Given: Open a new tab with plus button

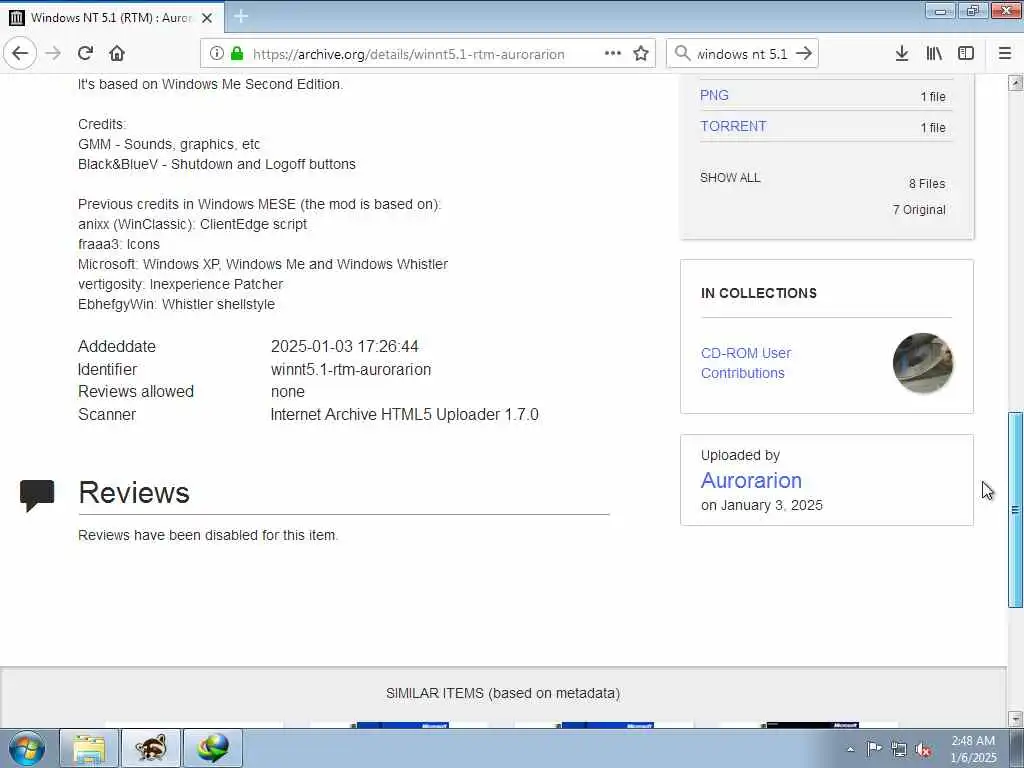Looking at the screenshot, I should click(x=240, y=16).
